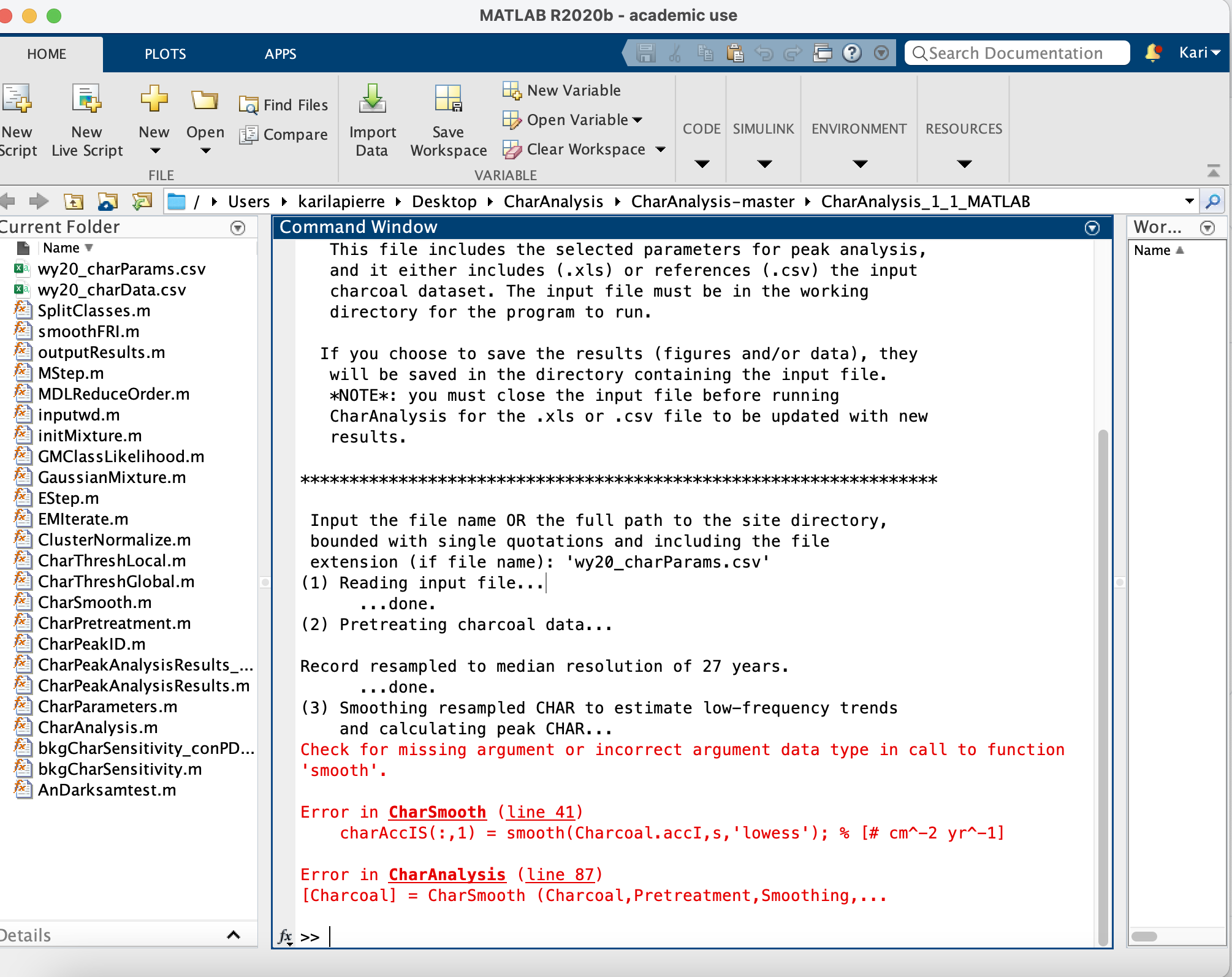
Task: Click the line 87 error link
Action: click(560, 875)
